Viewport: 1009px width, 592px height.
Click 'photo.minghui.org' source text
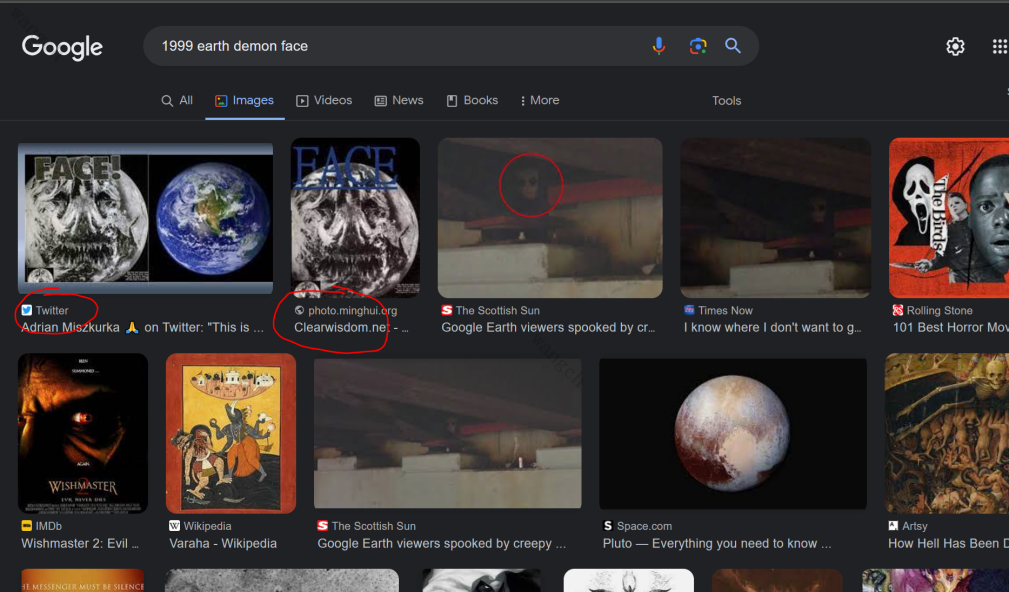pos(353,310)
